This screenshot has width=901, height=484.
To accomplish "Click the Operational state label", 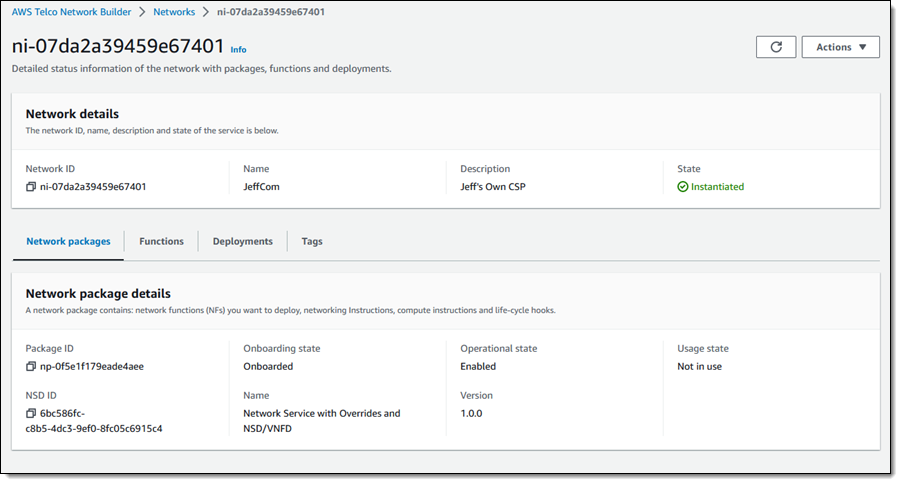I will (x=499, y=348).
